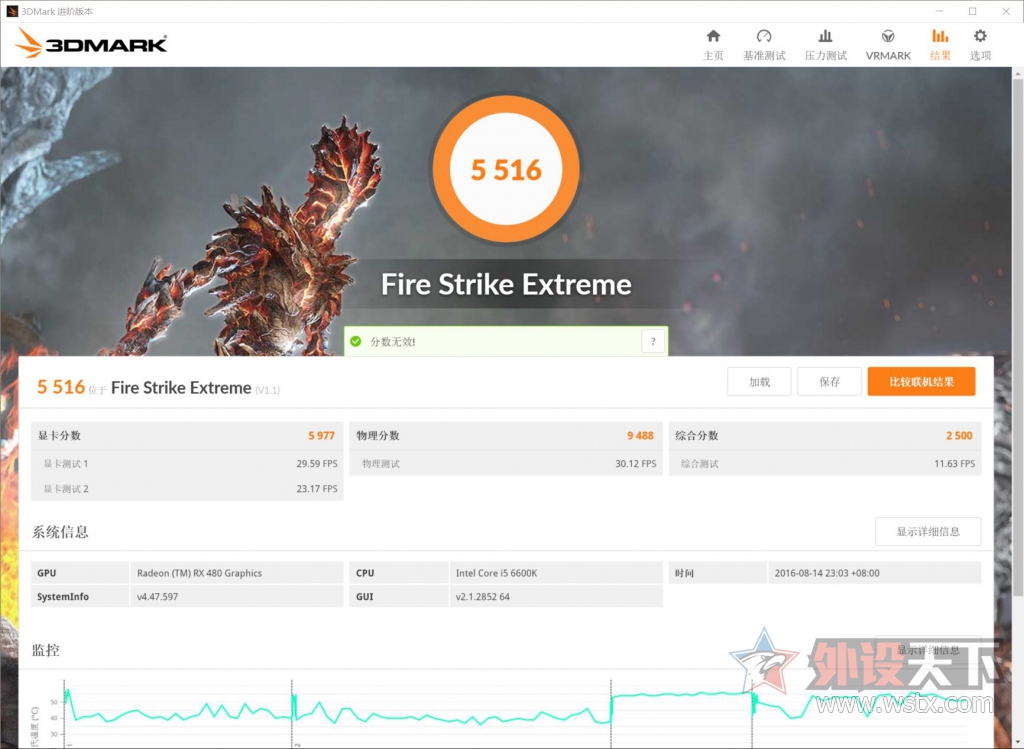The image size is (1024, 749).
Task: Click the green check icon beside 分数无效
Action: tap(356, 341)
